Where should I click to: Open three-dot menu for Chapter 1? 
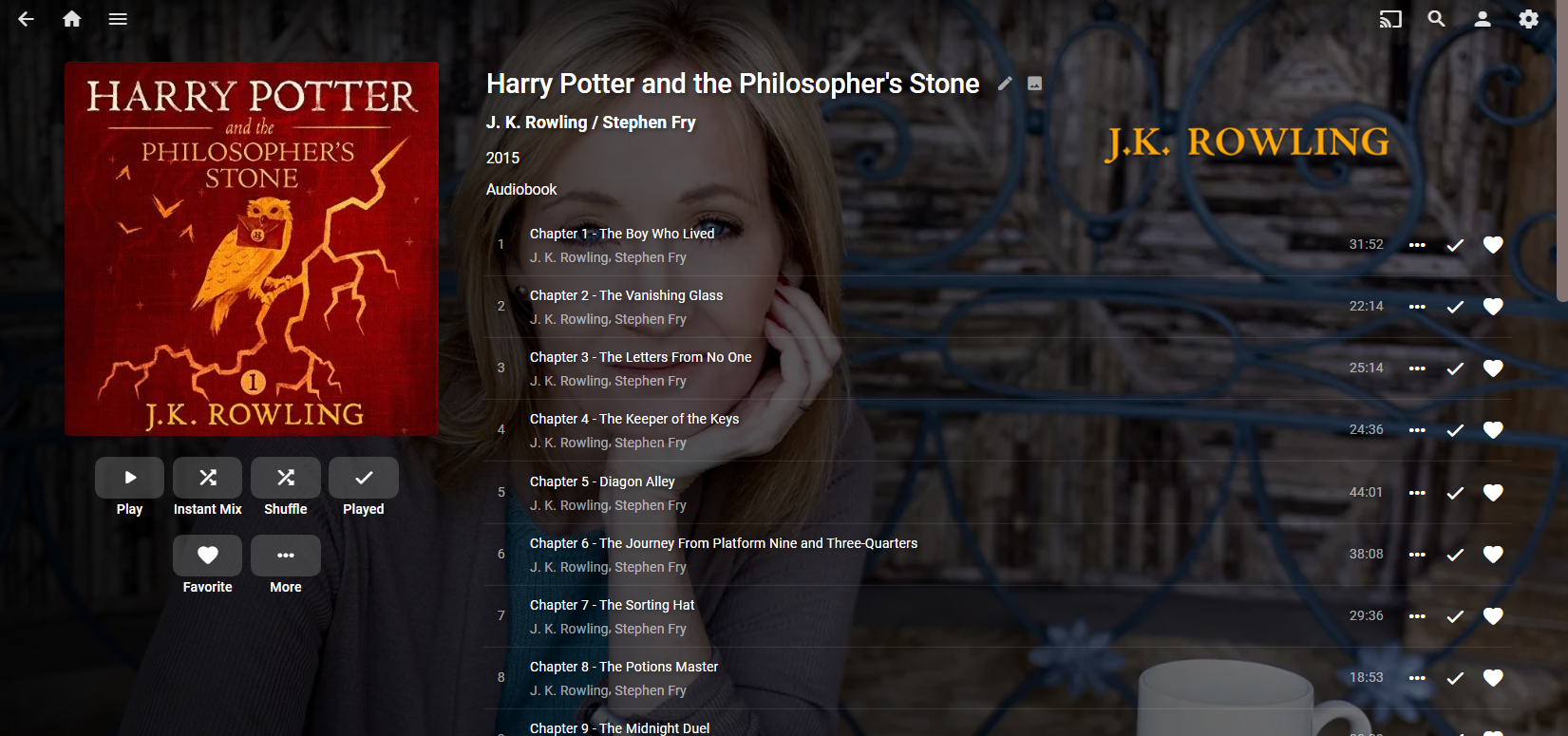pyautogui.click(x=1417, y=245)
